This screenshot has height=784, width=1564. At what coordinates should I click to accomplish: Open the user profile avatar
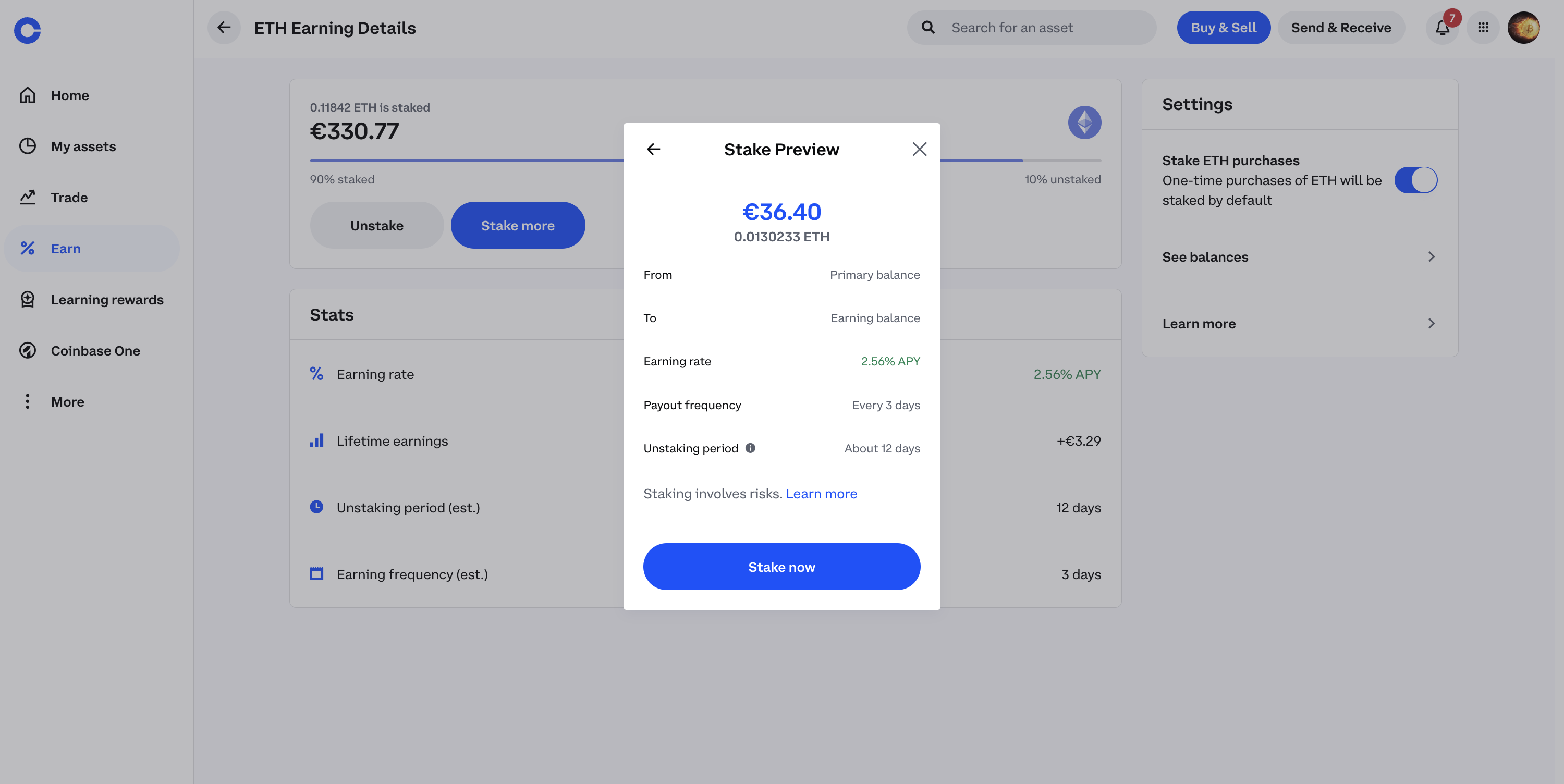[x=1523, y=28]
